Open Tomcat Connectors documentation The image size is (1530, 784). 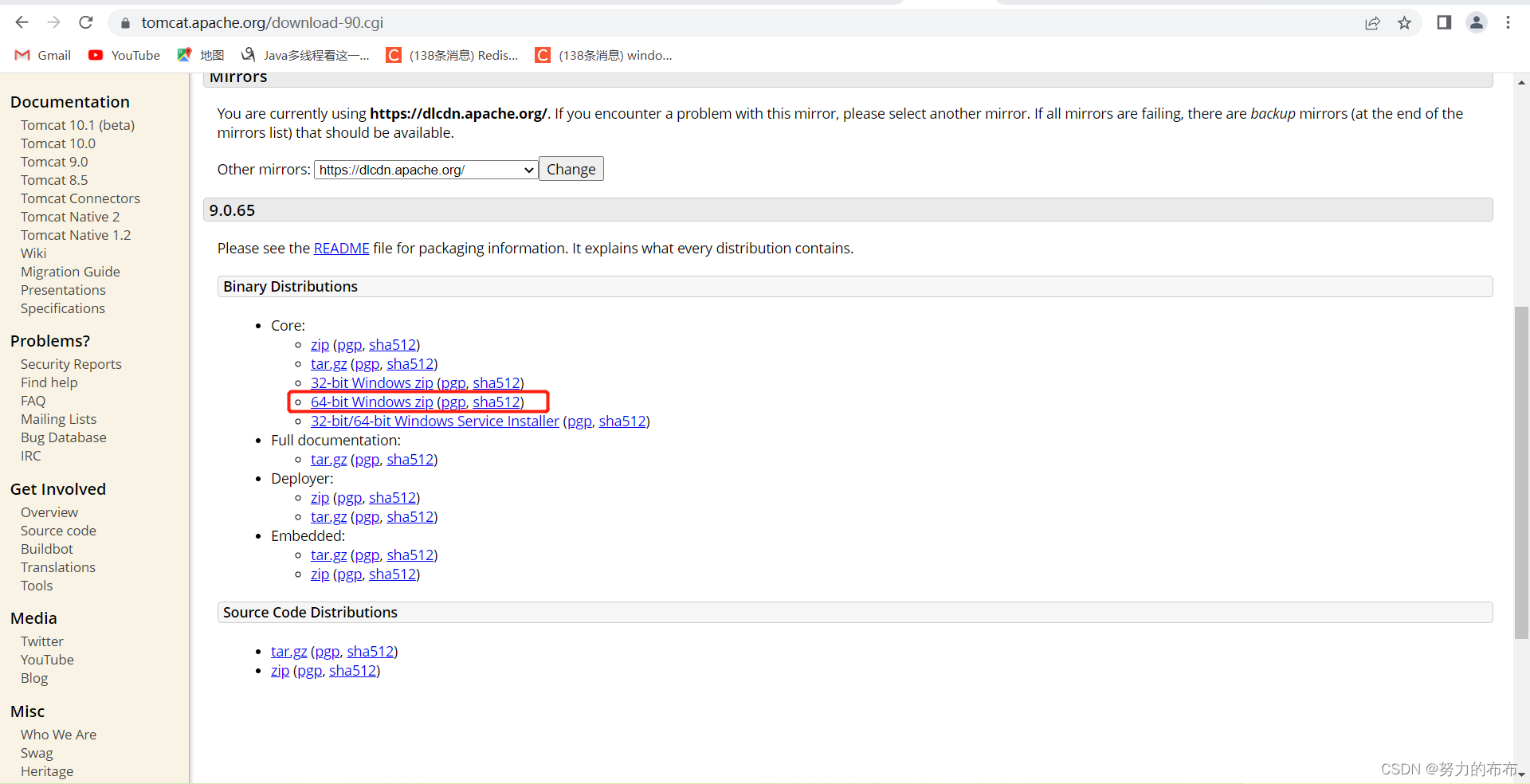click(80, 198)
